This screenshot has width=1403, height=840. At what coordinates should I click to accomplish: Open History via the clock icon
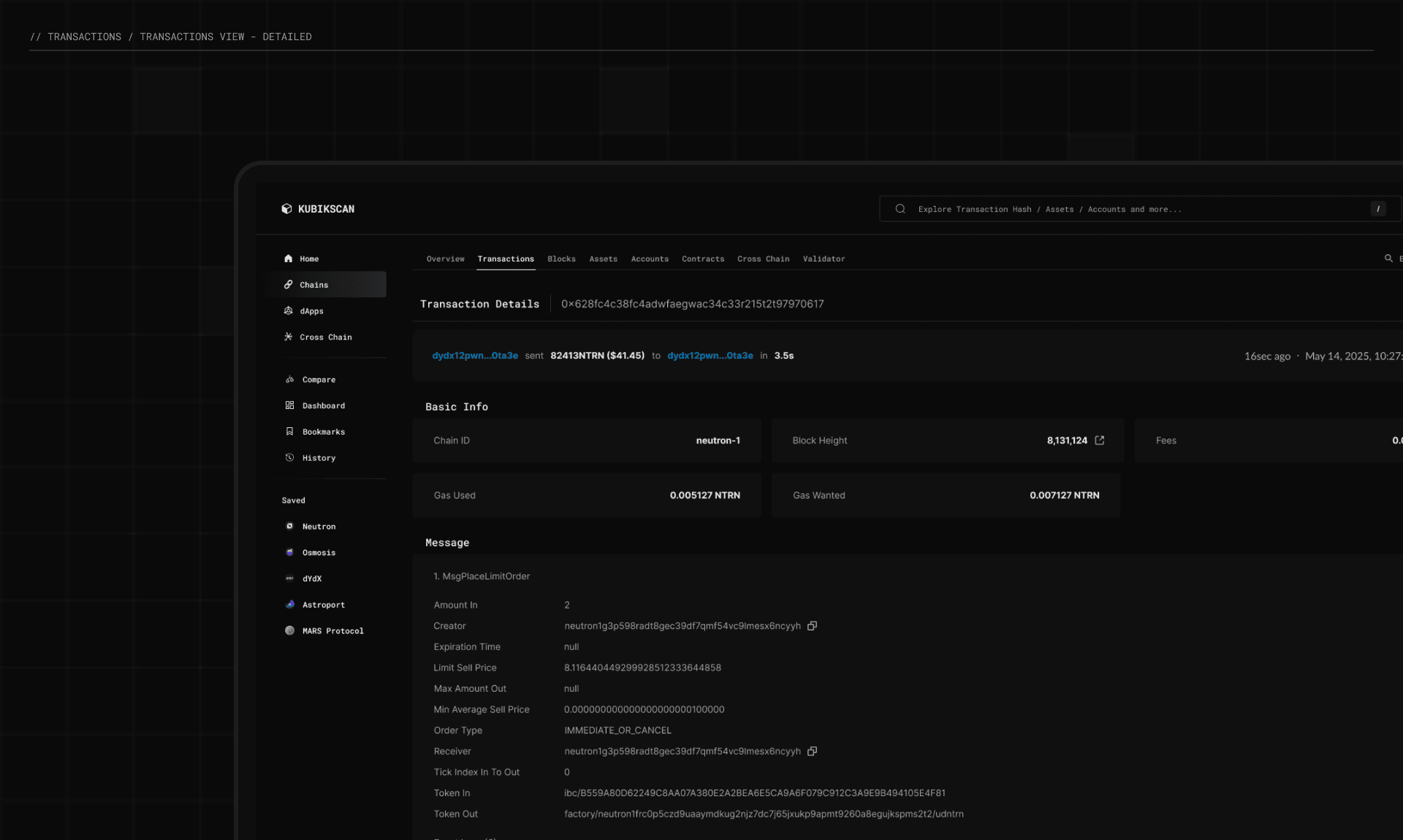[x=289, y=458]
